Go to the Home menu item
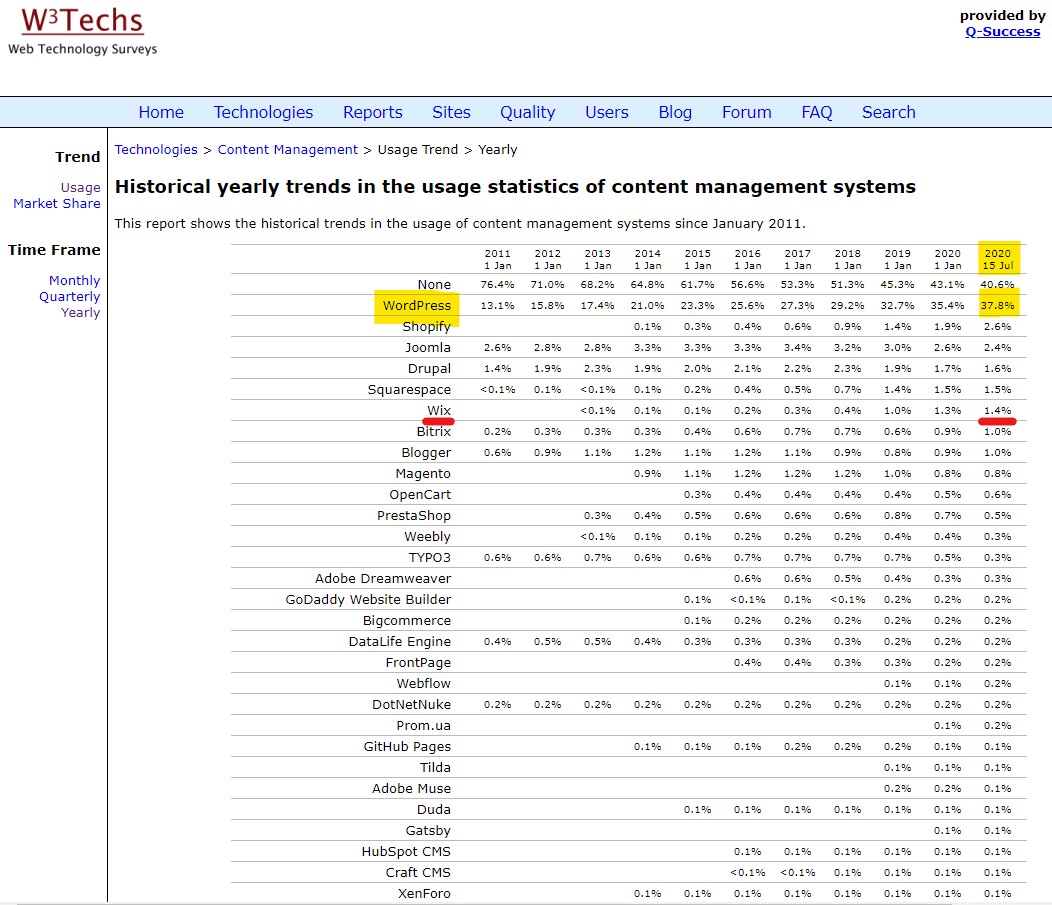The width and height of the screenshot is (1052, 905). [x=161, y=112]
